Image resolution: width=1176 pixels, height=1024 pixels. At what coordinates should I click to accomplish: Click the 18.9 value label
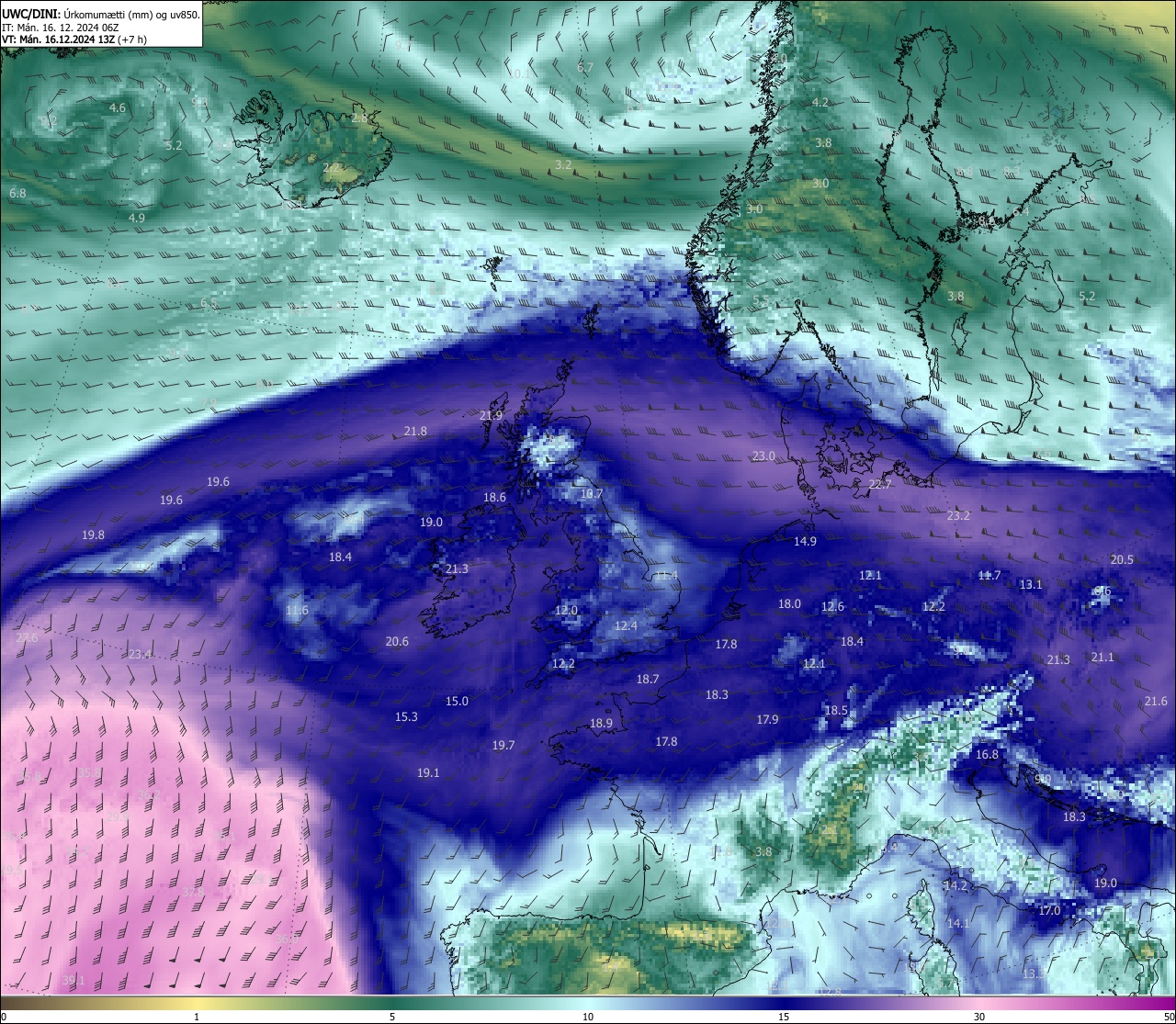click(601, 723)
